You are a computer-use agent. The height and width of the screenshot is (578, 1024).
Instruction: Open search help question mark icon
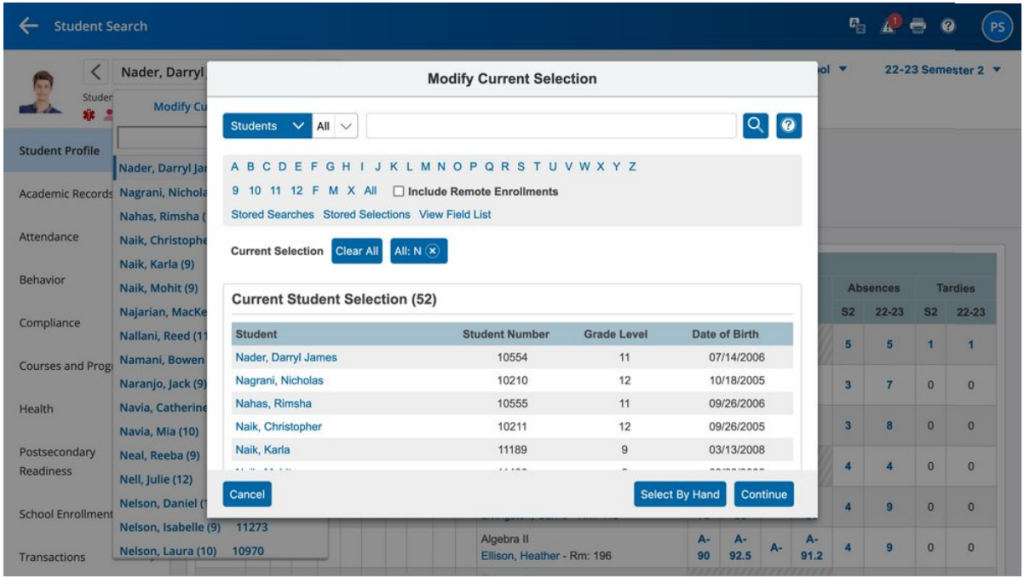pyautogui.click(x=789, y=125)
